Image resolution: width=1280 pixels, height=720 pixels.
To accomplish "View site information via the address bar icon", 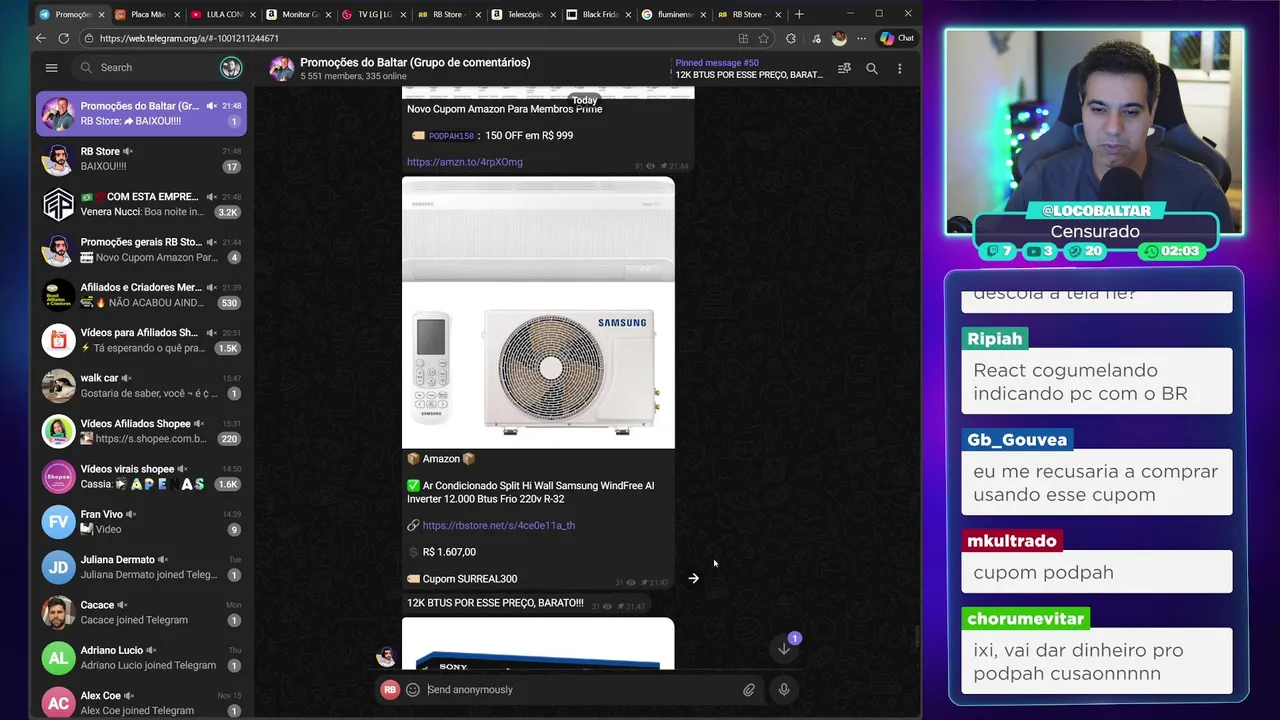I will point(89,38).
